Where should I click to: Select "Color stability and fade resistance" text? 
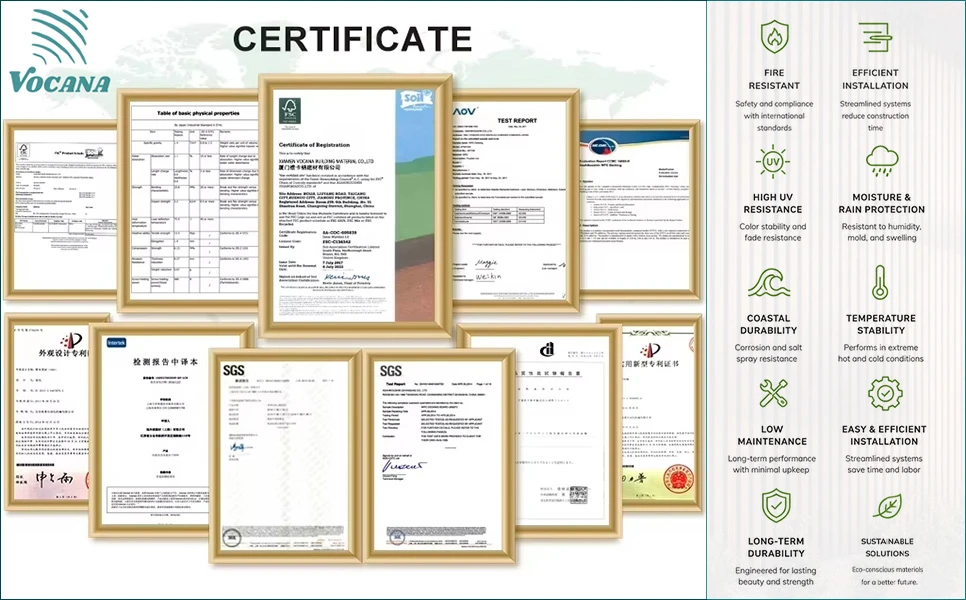[773, 232]
